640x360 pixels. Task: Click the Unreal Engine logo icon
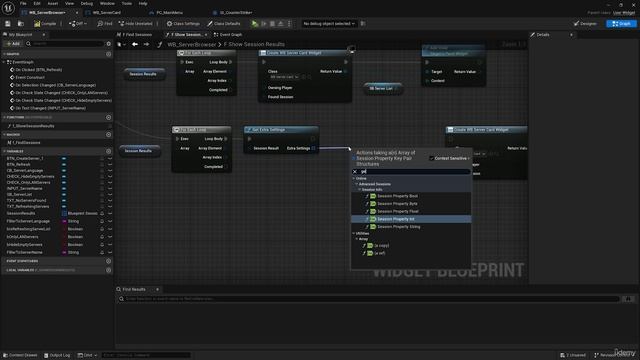(8, 8)
